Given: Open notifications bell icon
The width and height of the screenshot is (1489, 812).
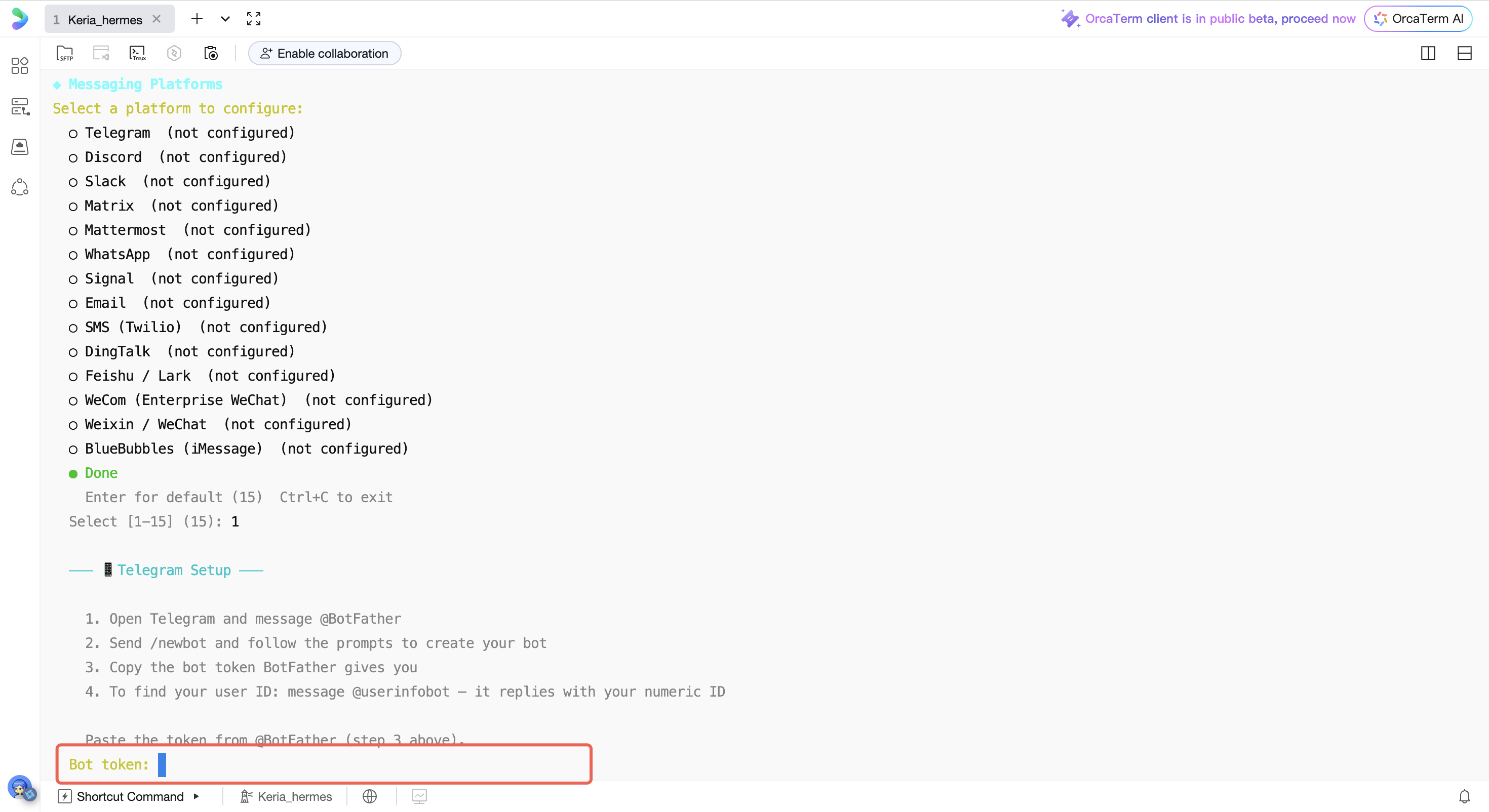Looking at the screenshot, I should click(x=1464, y=796).
